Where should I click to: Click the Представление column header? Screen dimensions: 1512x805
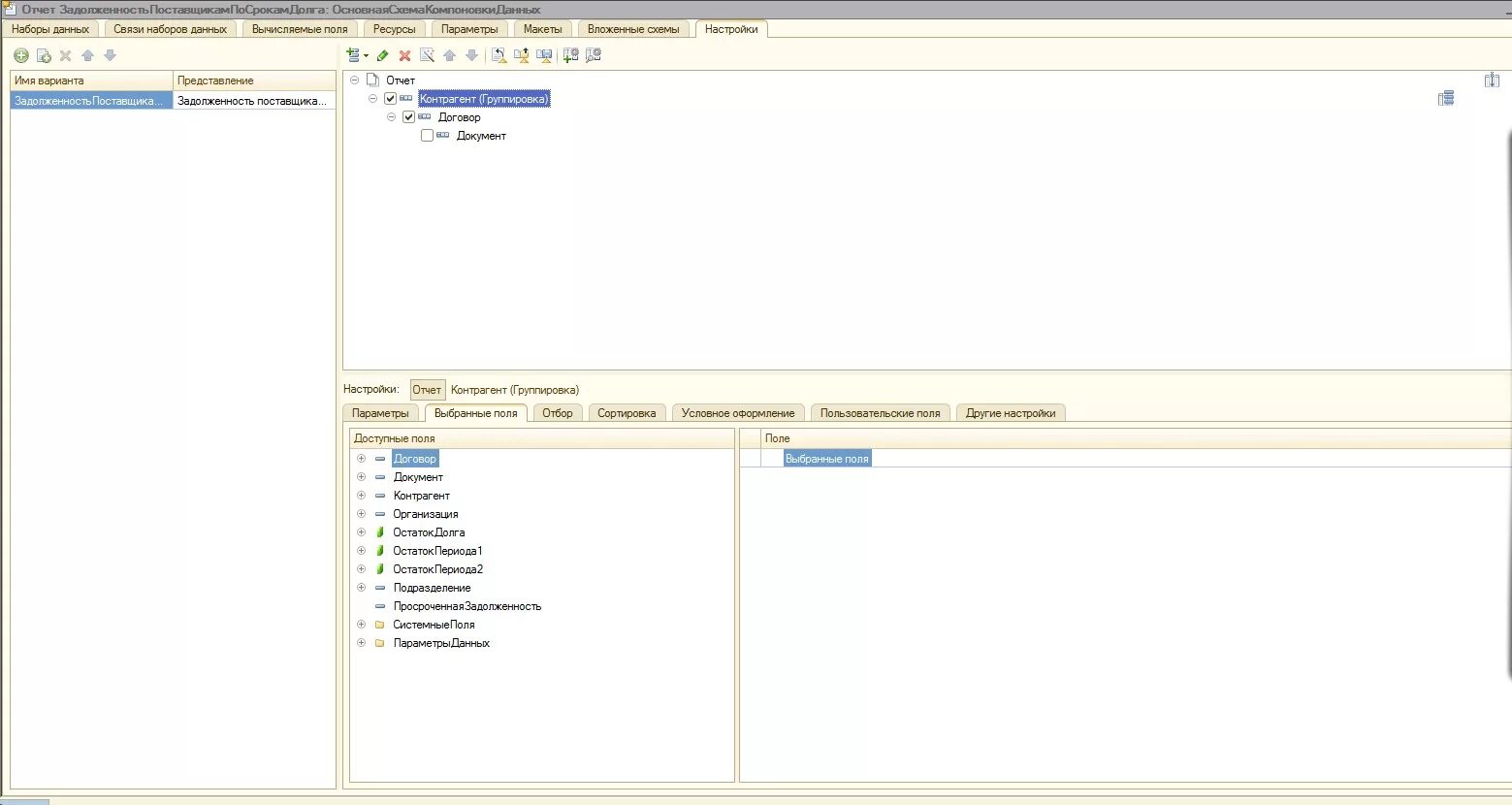254,80
